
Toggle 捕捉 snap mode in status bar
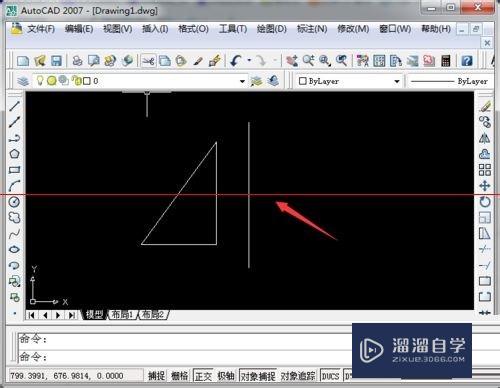(x=156, y=376)
